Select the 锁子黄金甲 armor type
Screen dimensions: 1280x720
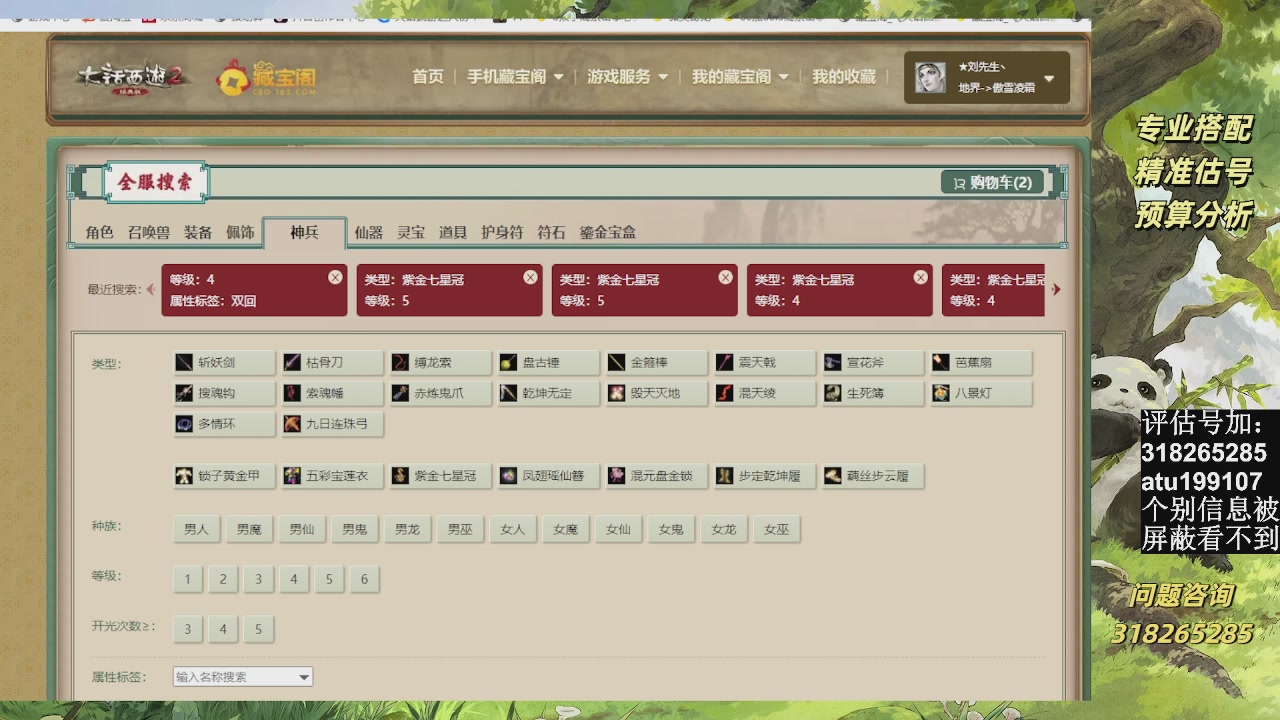(x=224, y=476)
